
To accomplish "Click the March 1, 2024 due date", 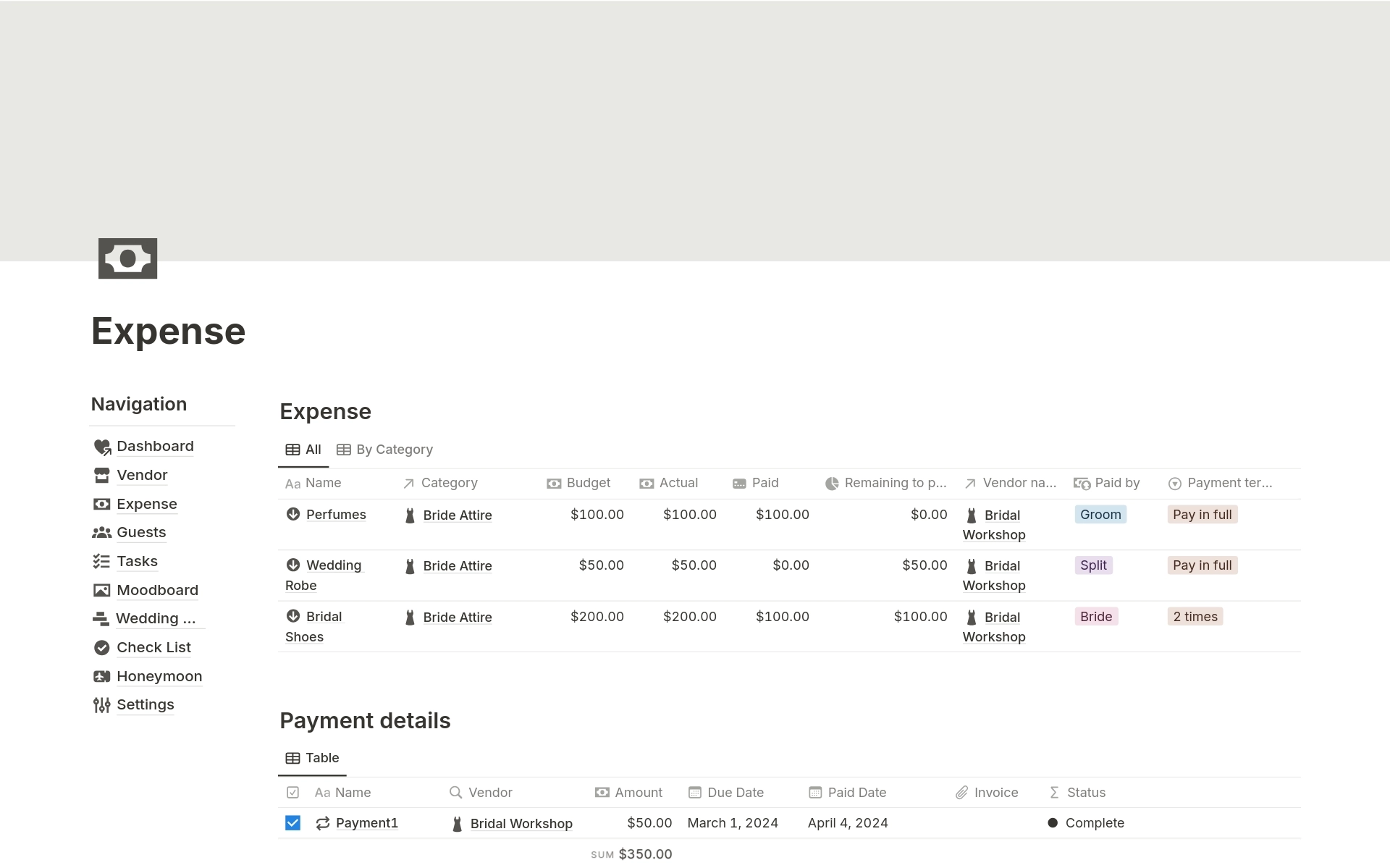I will pyautogui.click(x=733, y=823).
